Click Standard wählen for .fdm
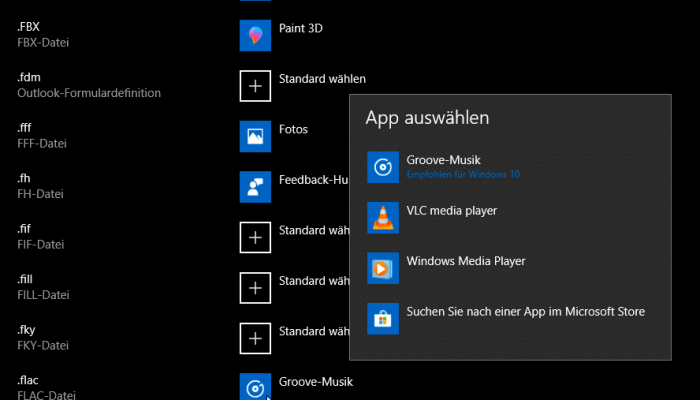Viewport: 700px width, 400px height. tap(322, 79)
